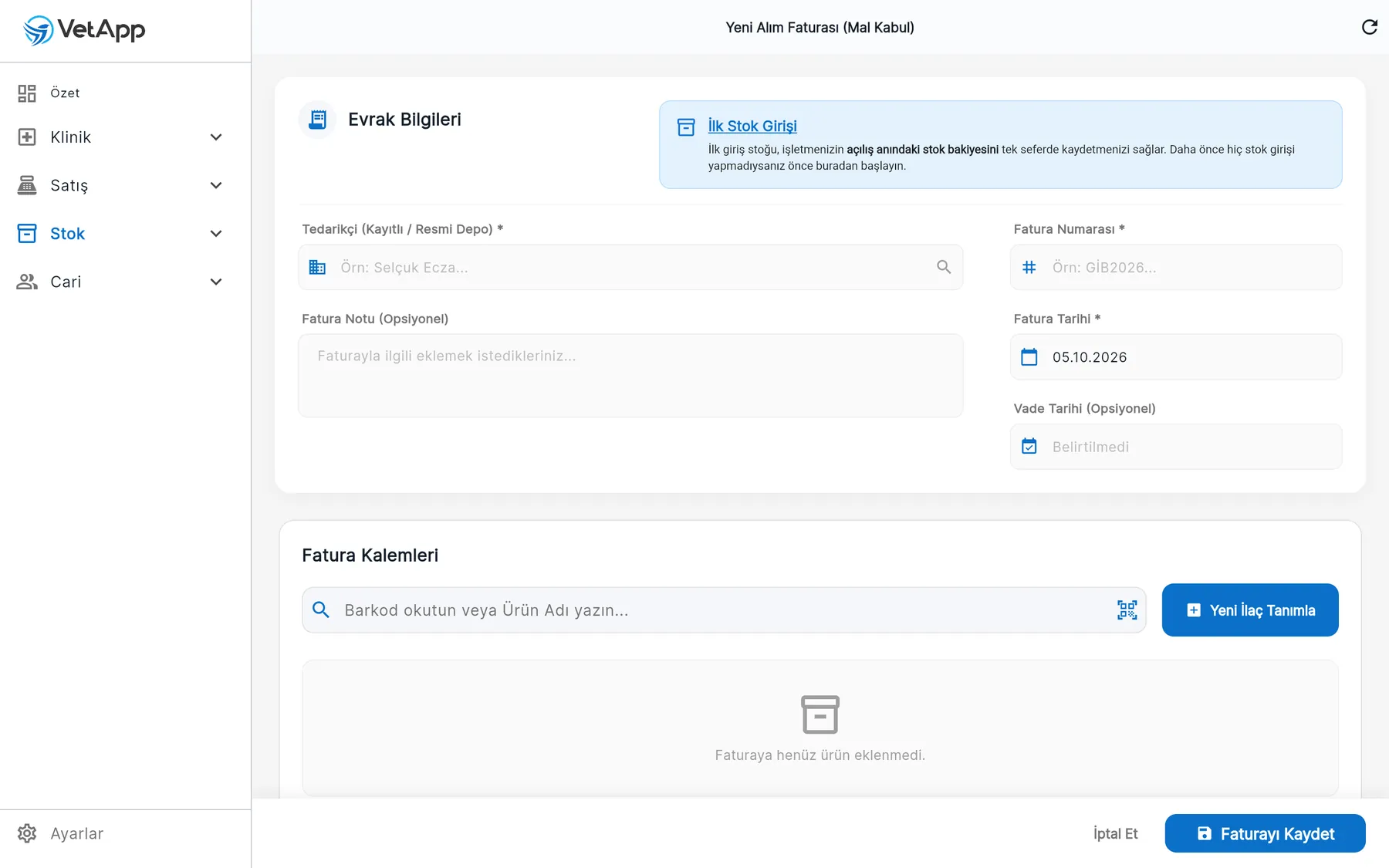Click İptal Et to cancel

[x=1116, y=833]
